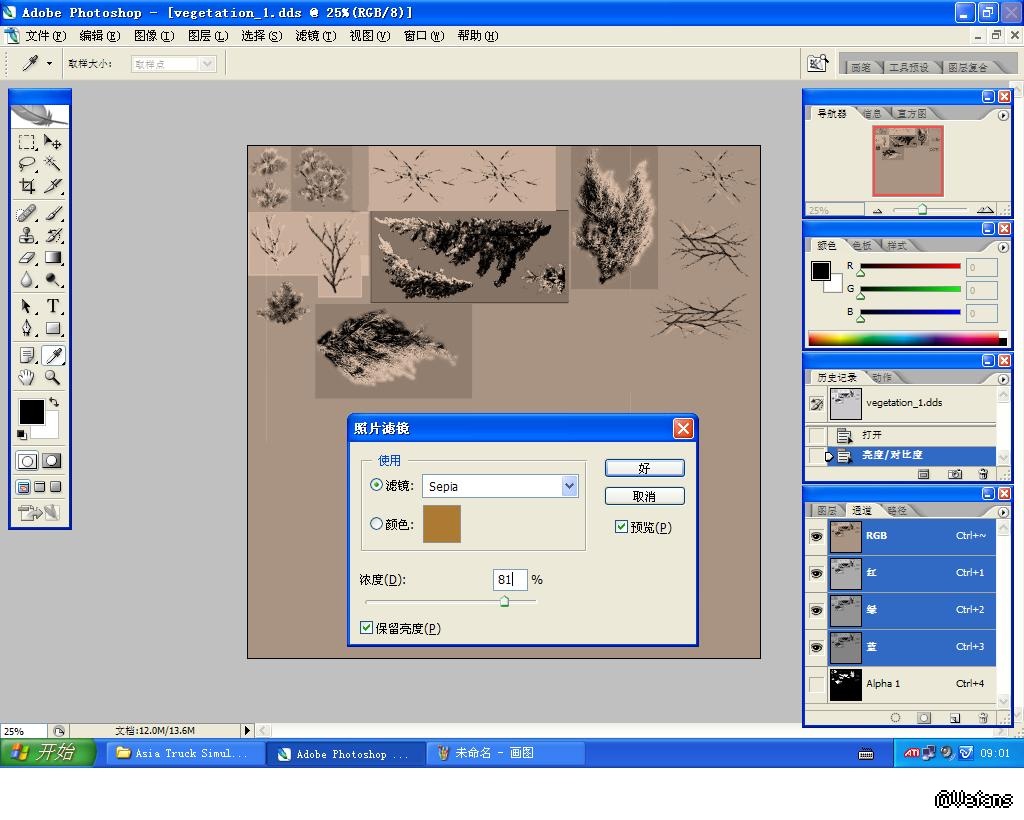Hide the 红 (Red) channel eye icon
The width and height of the screenshot is (1024, 820).
[x=816, y=573]
